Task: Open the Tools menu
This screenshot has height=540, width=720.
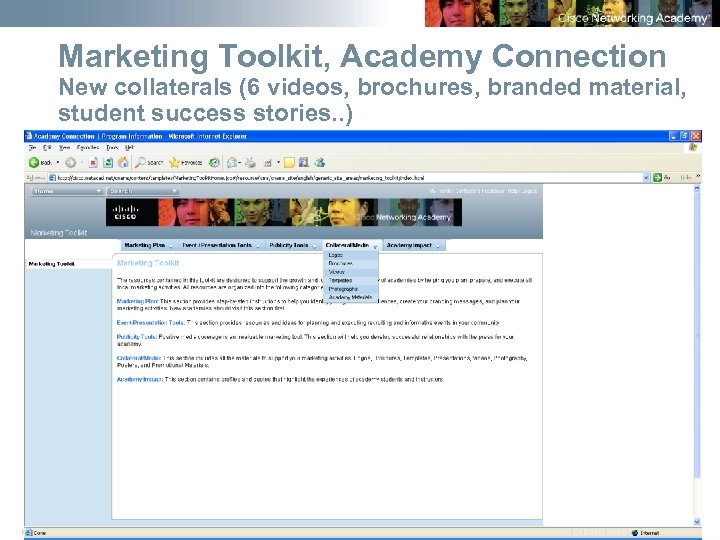Action: (112, 147)
